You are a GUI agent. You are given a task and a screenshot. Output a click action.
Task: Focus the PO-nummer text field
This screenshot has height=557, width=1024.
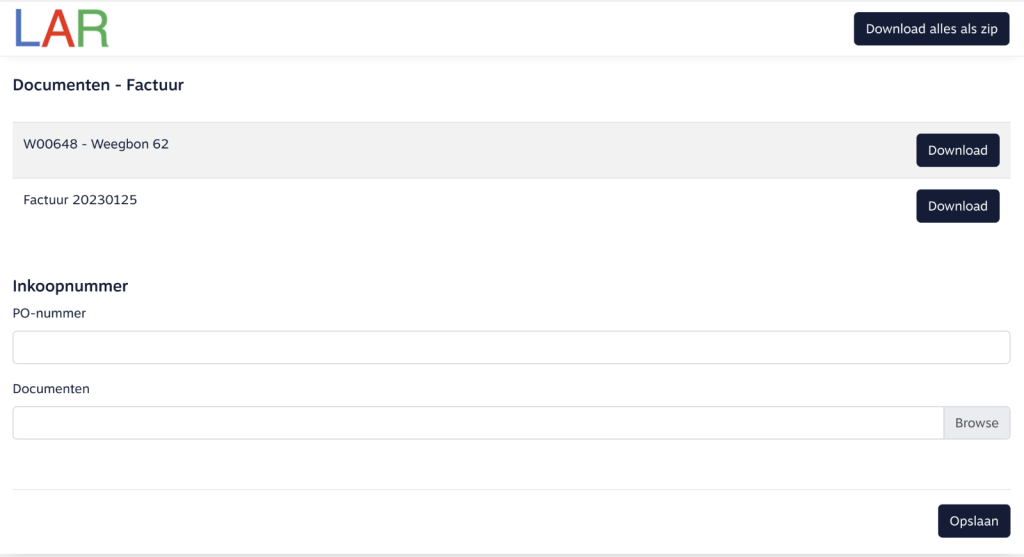[511, 347]
